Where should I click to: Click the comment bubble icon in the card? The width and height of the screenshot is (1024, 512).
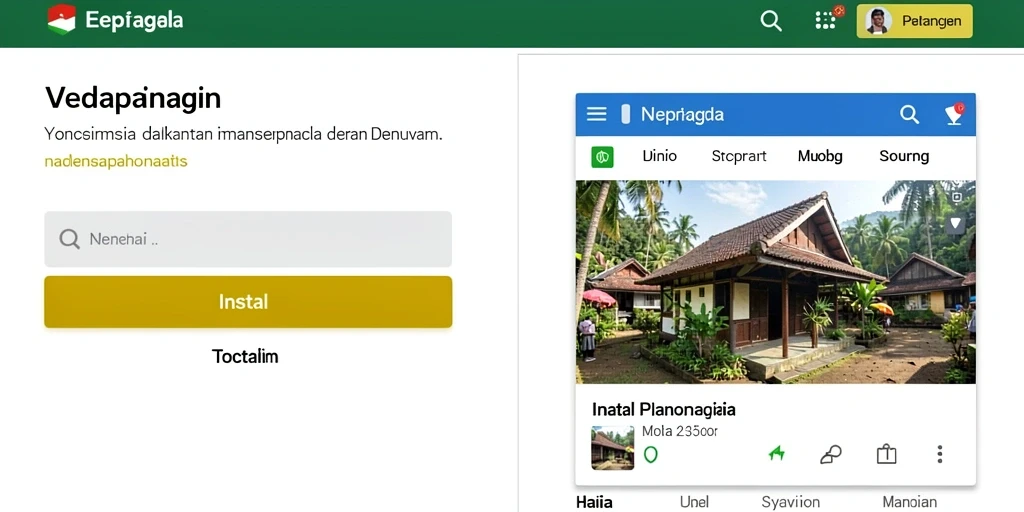831,455
